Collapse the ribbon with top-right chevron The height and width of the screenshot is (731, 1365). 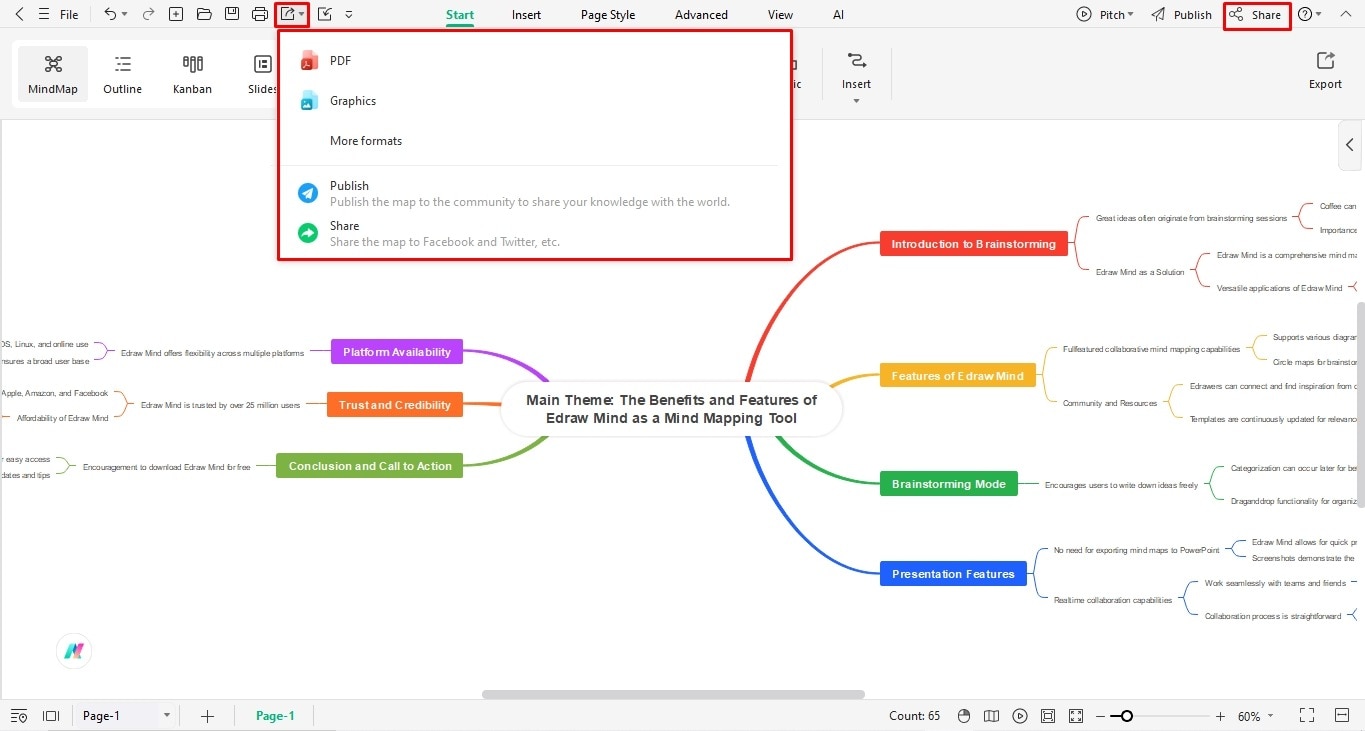1344,15
